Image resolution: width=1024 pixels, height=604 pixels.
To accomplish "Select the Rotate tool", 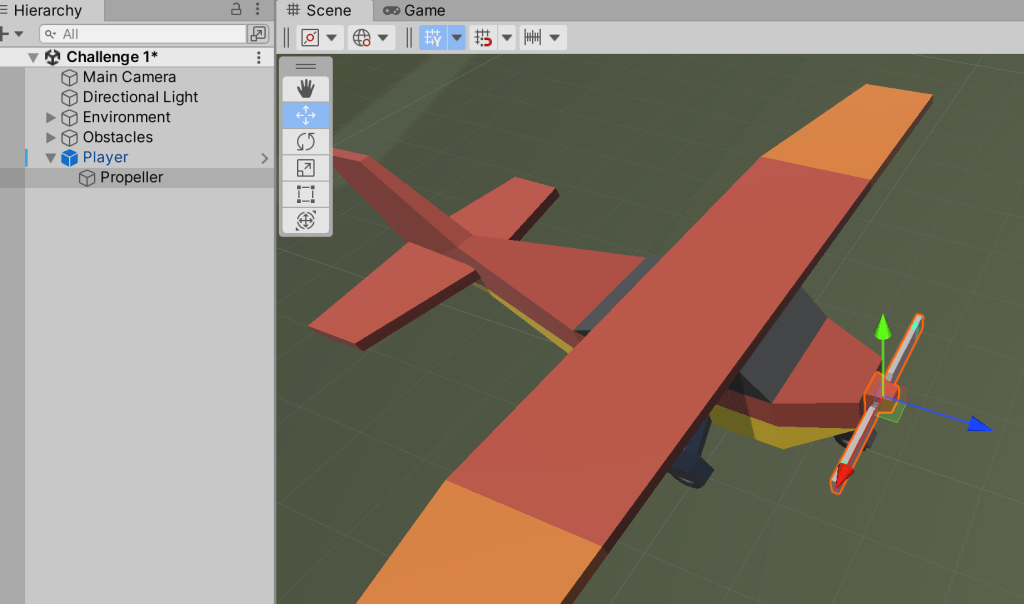I will 306,141.
